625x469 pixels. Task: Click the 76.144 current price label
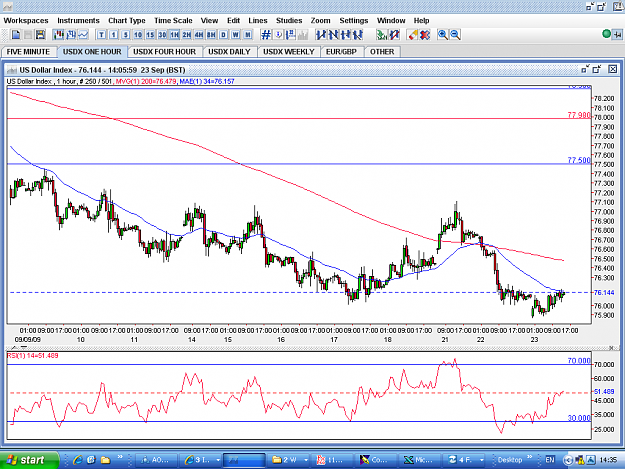[x=604, y=292]
